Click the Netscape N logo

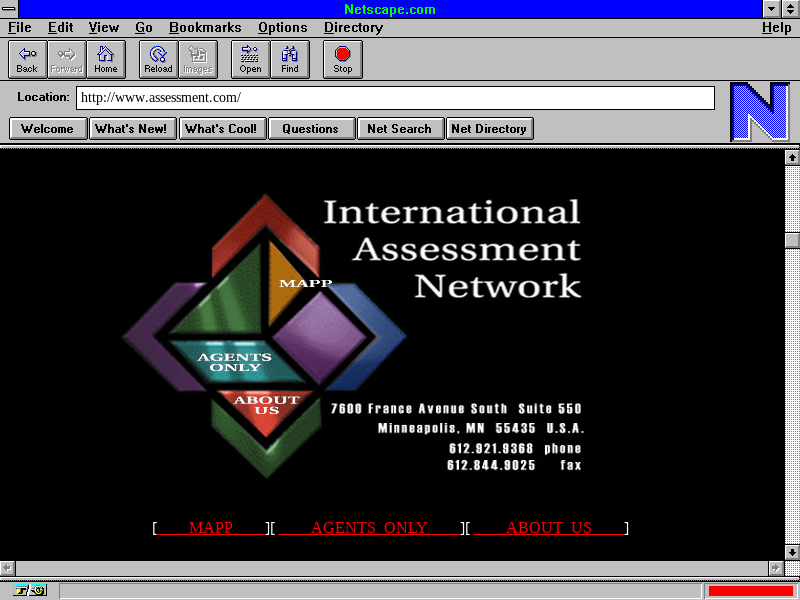(x=760, y=111)
